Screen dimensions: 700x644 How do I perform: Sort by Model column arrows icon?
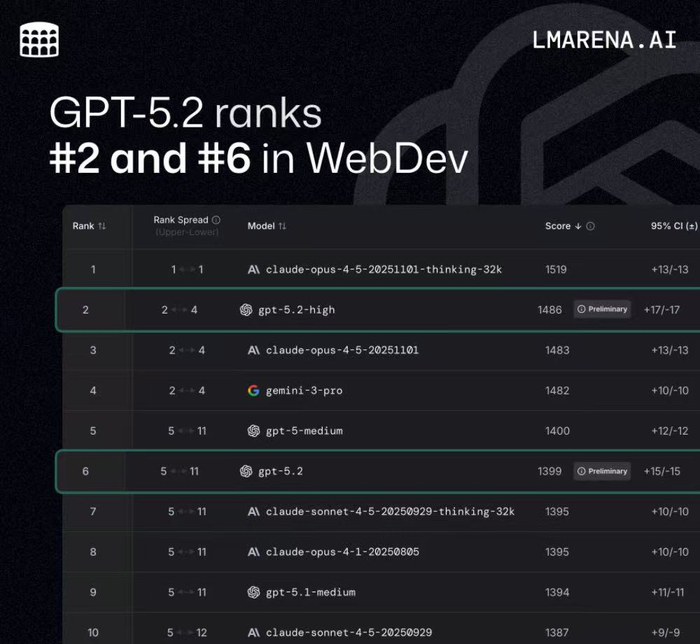(282, 226)
